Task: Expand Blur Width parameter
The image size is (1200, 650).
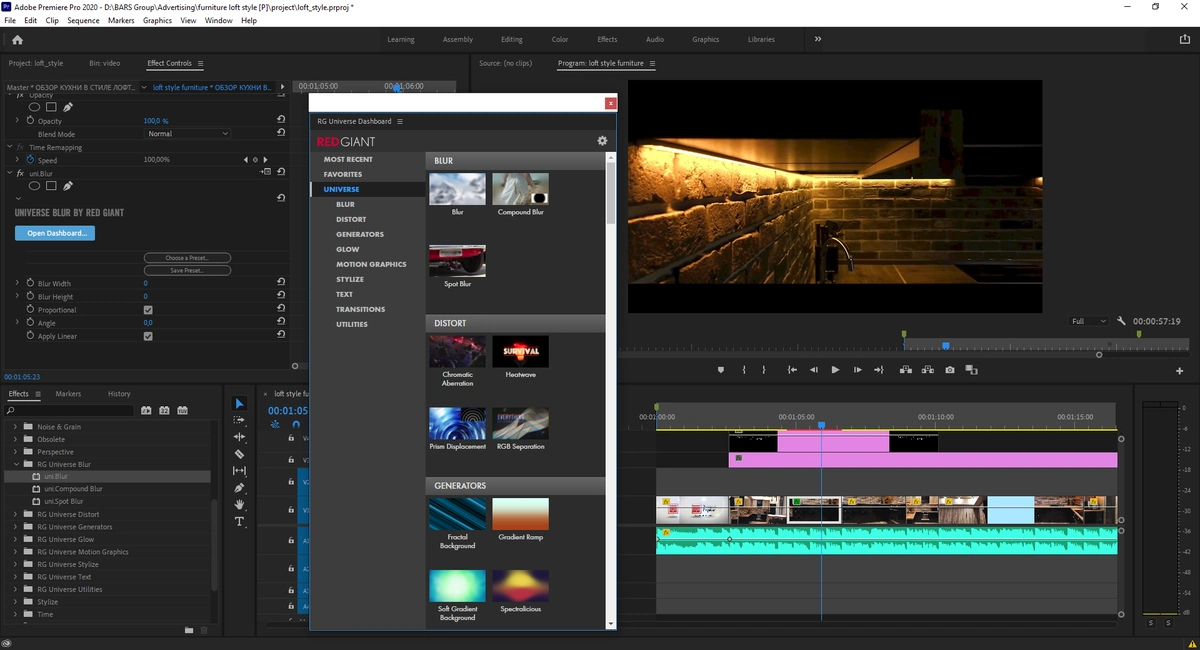Action: point(17,283)
